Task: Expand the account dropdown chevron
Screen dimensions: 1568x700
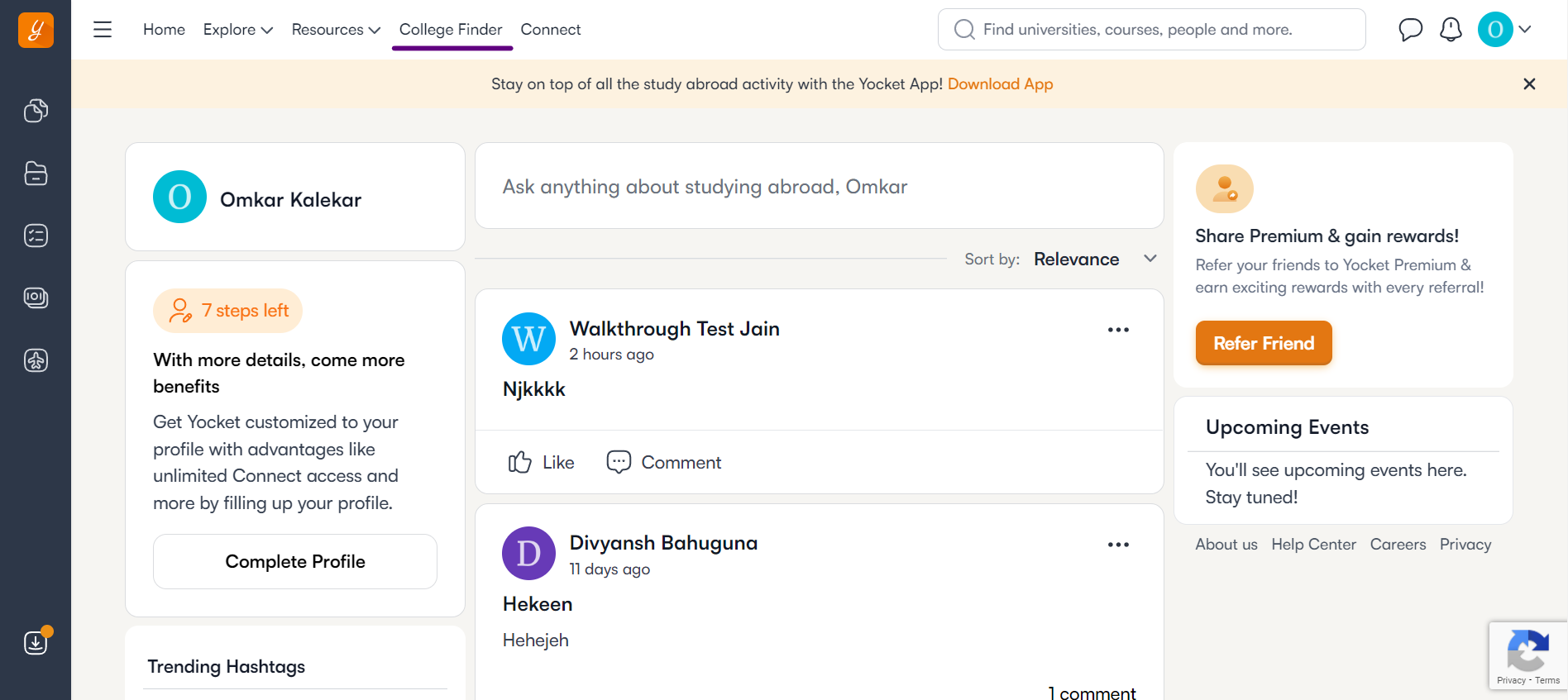Action: pyautogui.click(x=1525, y=29)
